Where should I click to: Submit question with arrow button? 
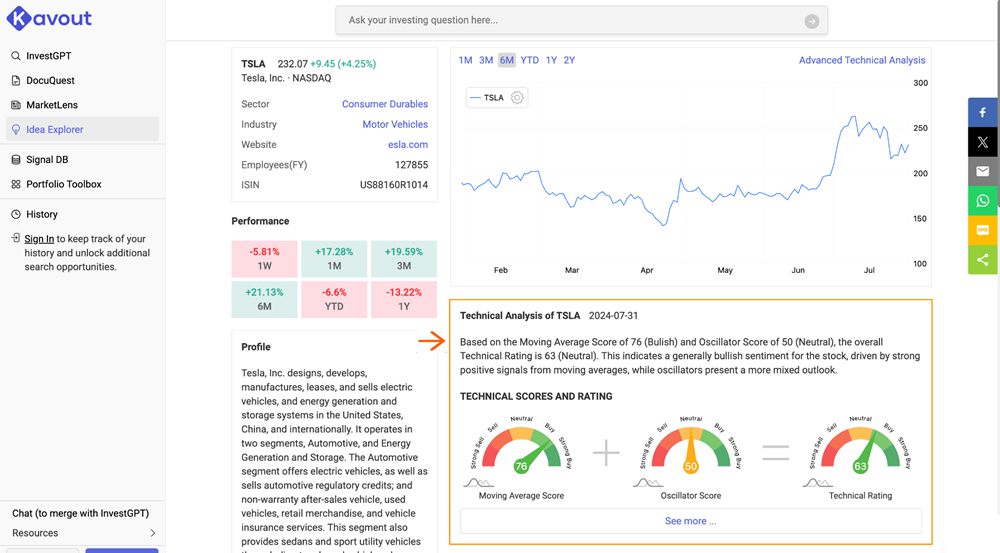point(811,21)
